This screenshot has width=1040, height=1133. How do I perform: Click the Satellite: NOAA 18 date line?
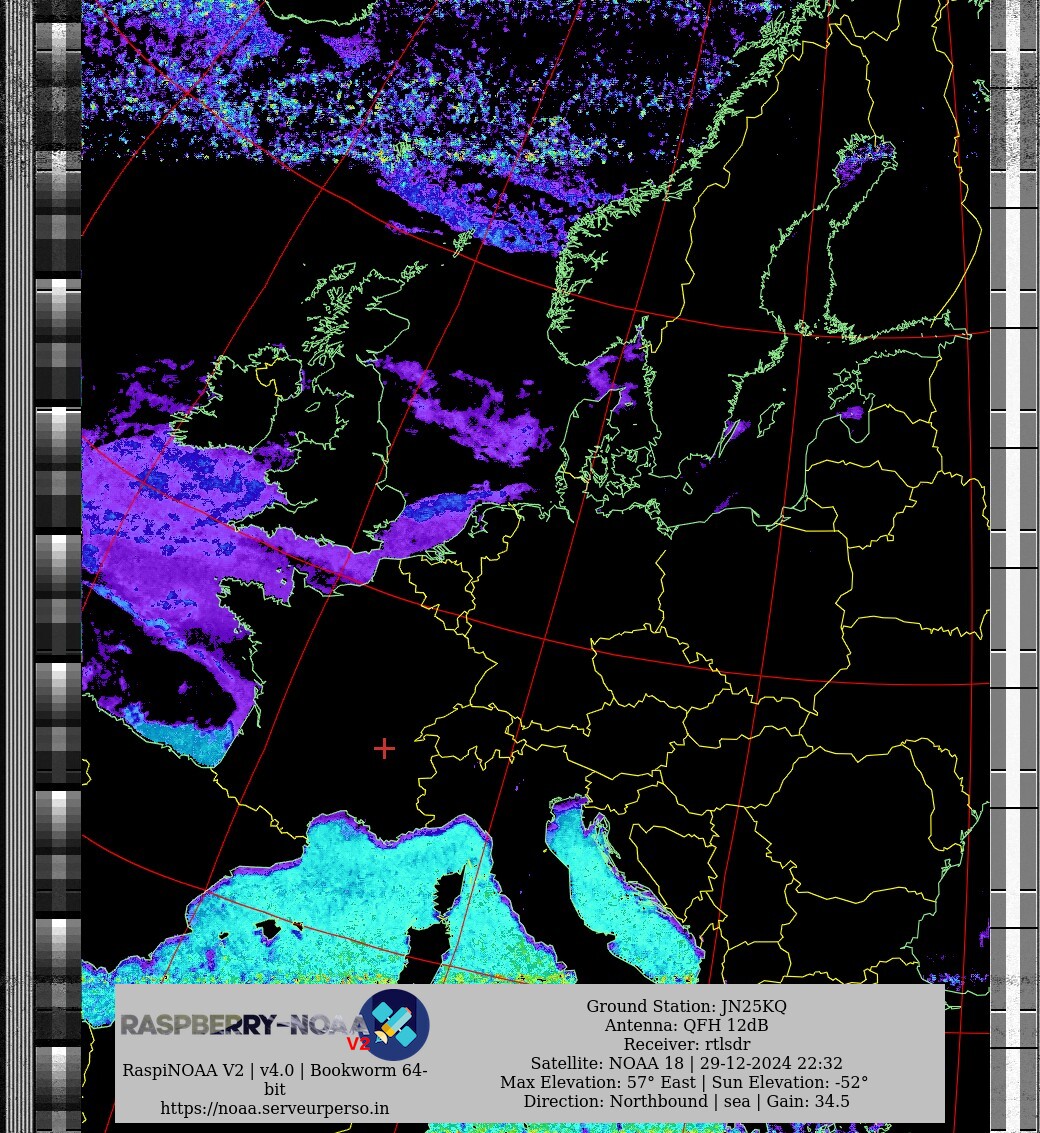[686, 1063]
